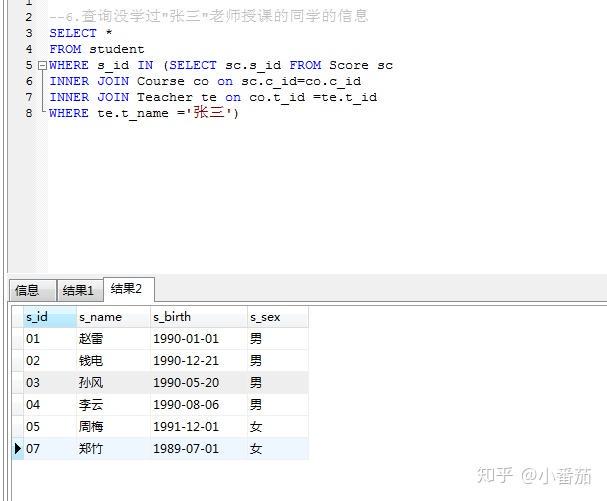Collapse the code fold at line 5
Viewport: 607px width, 501px height.
tap(42, 65)
